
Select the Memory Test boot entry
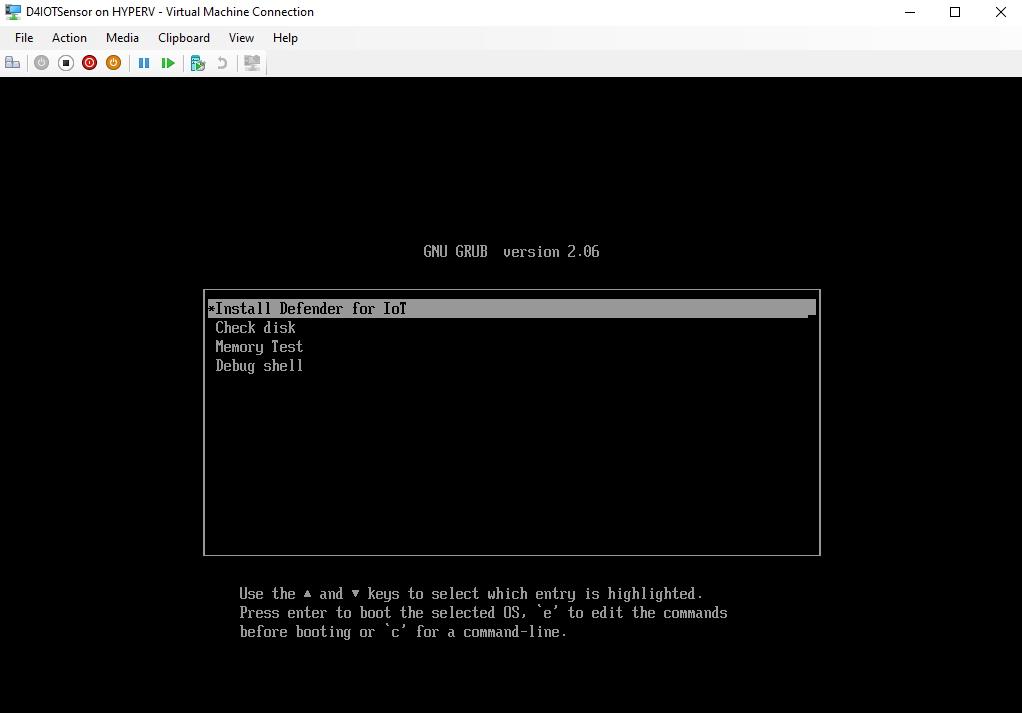(259, 347)
